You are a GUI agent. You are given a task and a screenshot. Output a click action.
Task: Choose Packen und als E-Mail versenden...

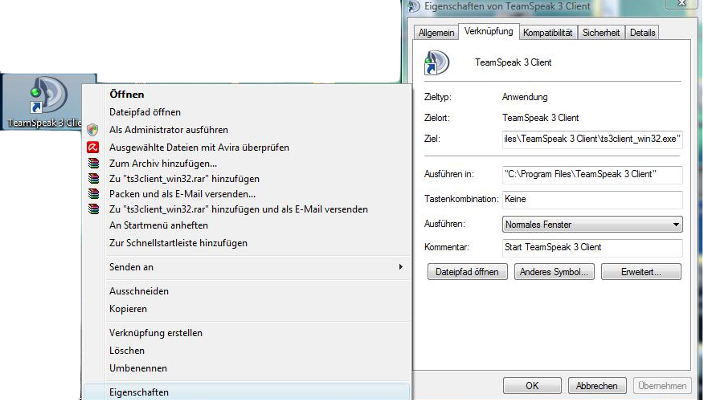[182, 194]
